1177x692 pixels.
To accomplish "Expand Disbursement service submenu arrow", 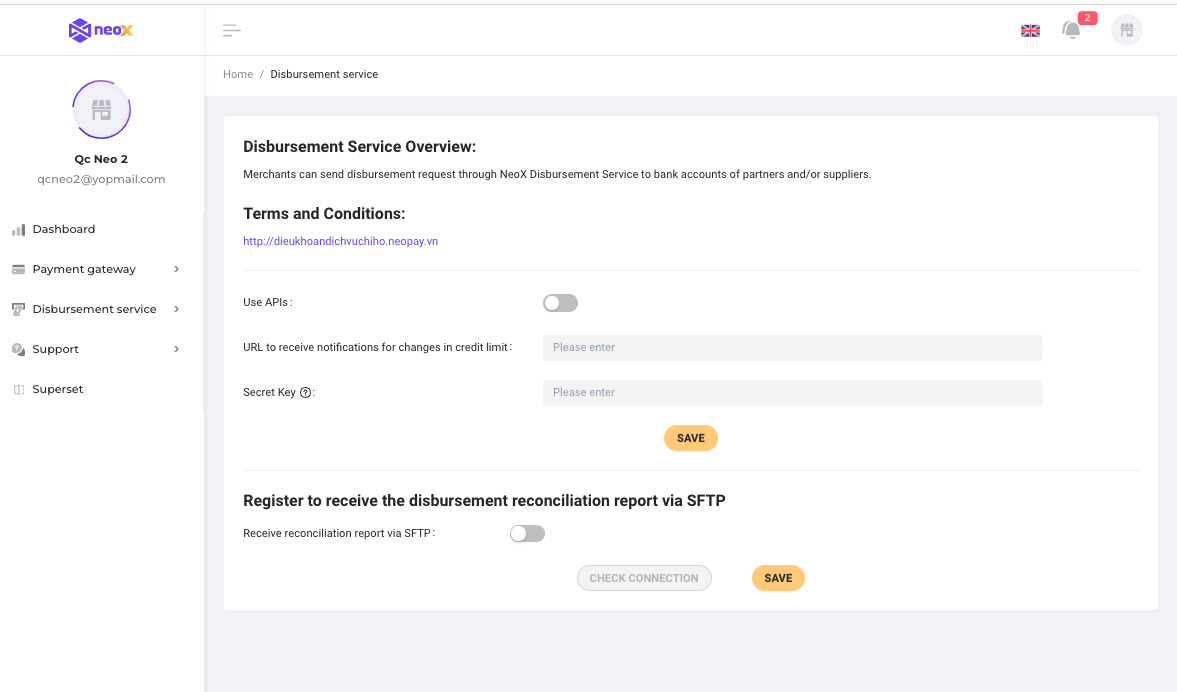I will (176, 309).
